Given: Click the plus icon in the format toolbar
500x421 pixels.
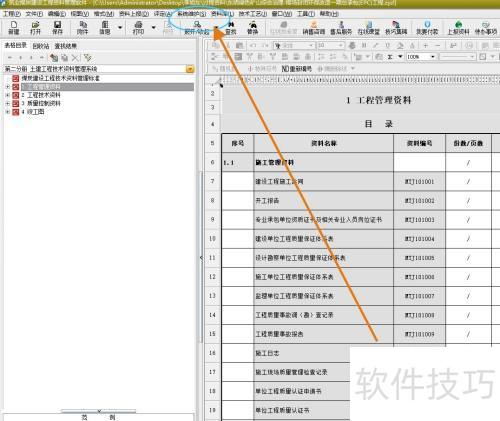Looking at the screenshot, I should point(426,45).
